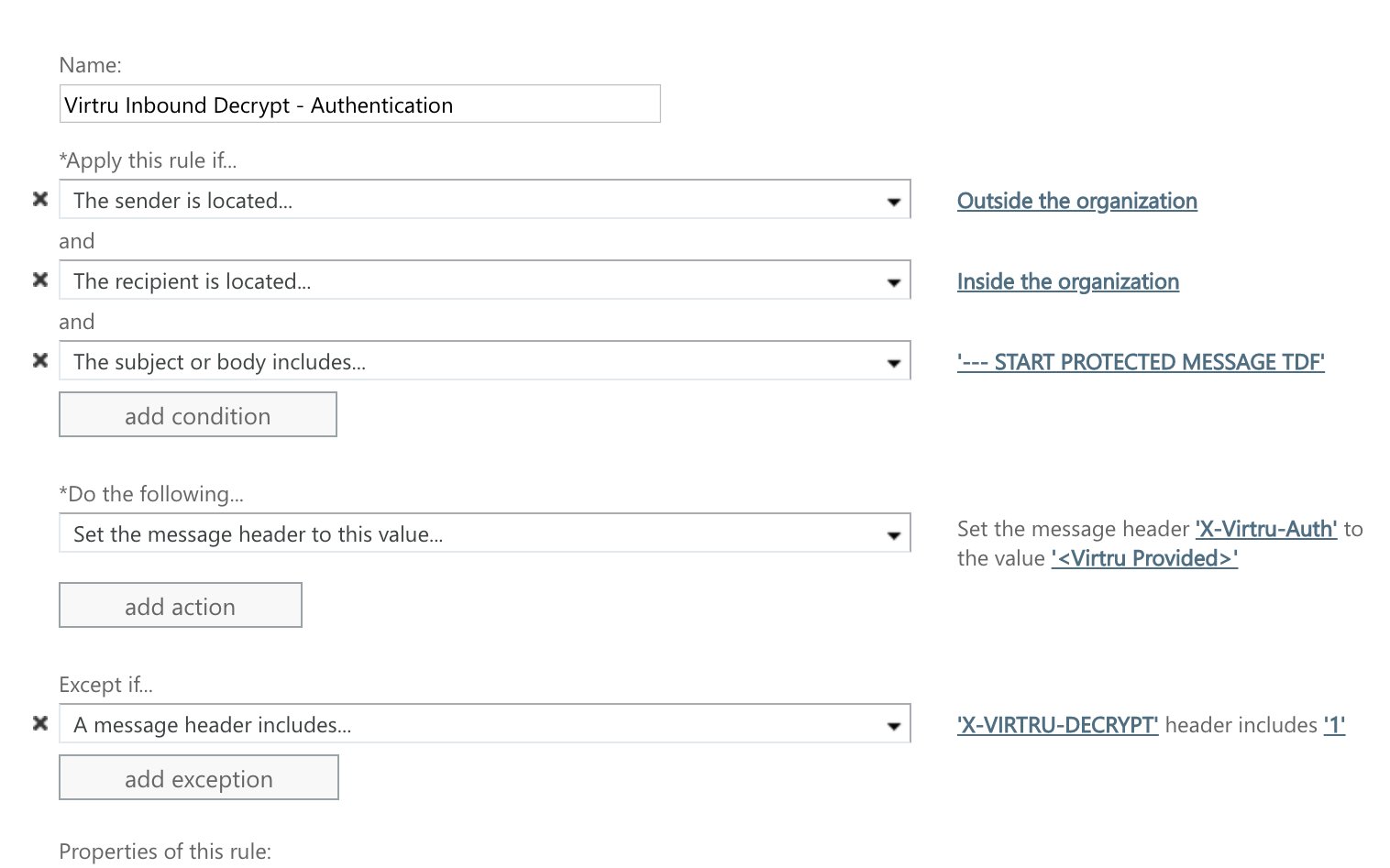Click the add condition button

click(198, 415)
